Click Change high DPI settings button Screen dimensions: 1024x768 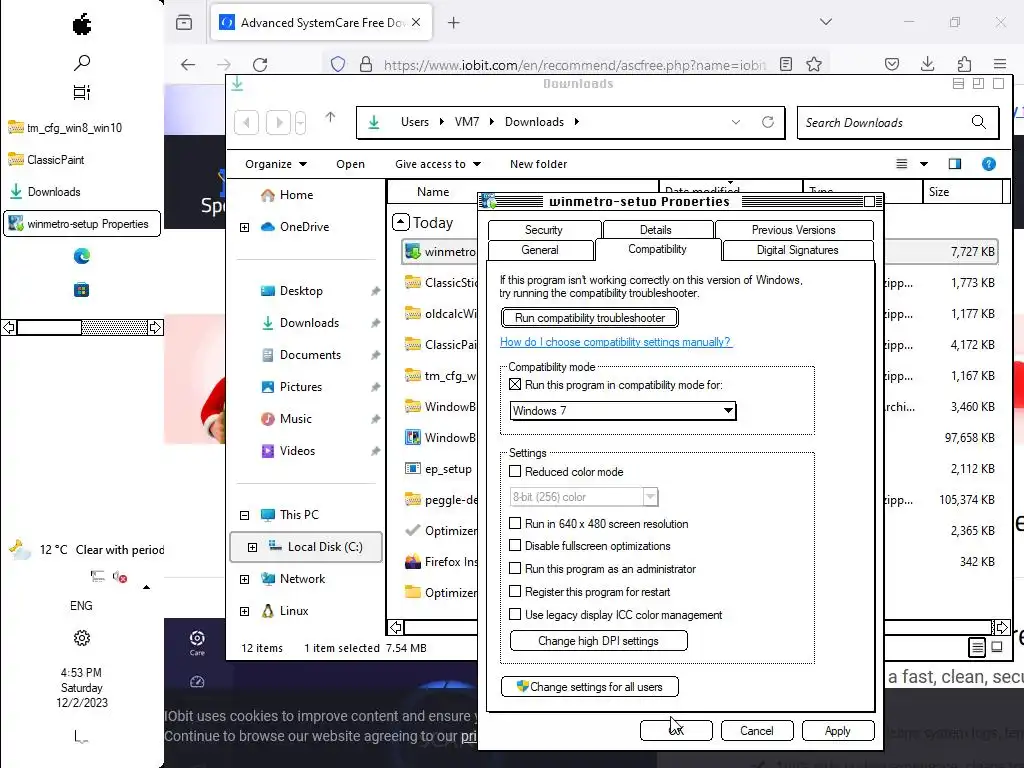pyautogui.click(x=598, y=641)
